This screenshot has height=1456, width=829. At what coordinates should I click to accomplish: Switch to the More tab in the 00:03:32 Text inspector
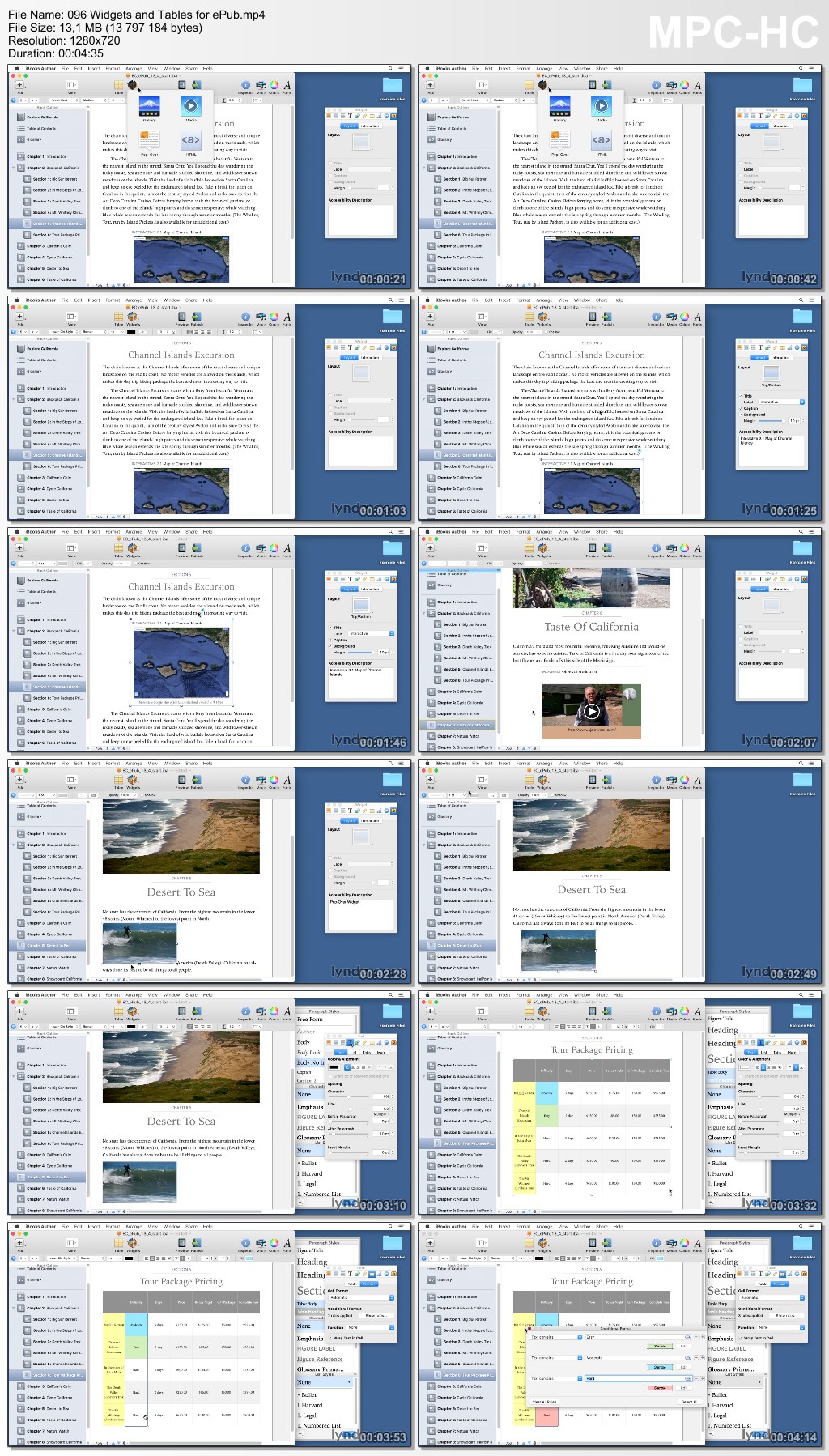coord(792,1052)
